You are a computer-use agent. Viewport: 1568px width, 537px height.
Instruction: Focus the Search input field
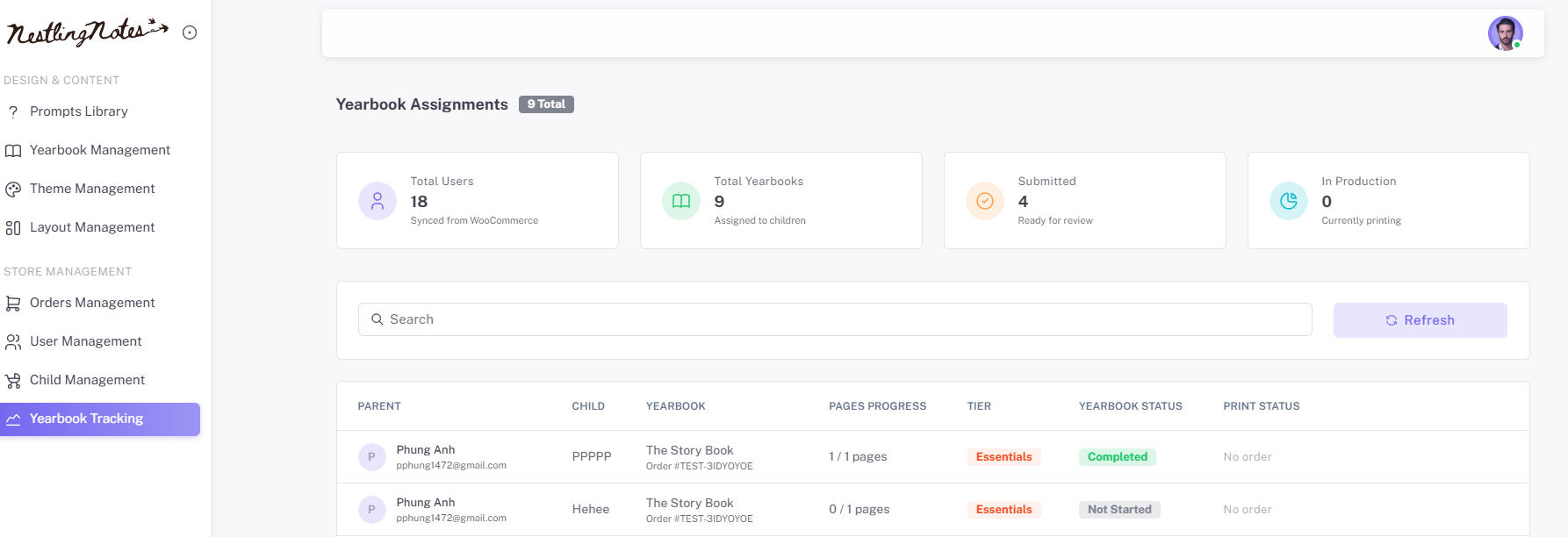pyautogui.click(x=835, y=319)
